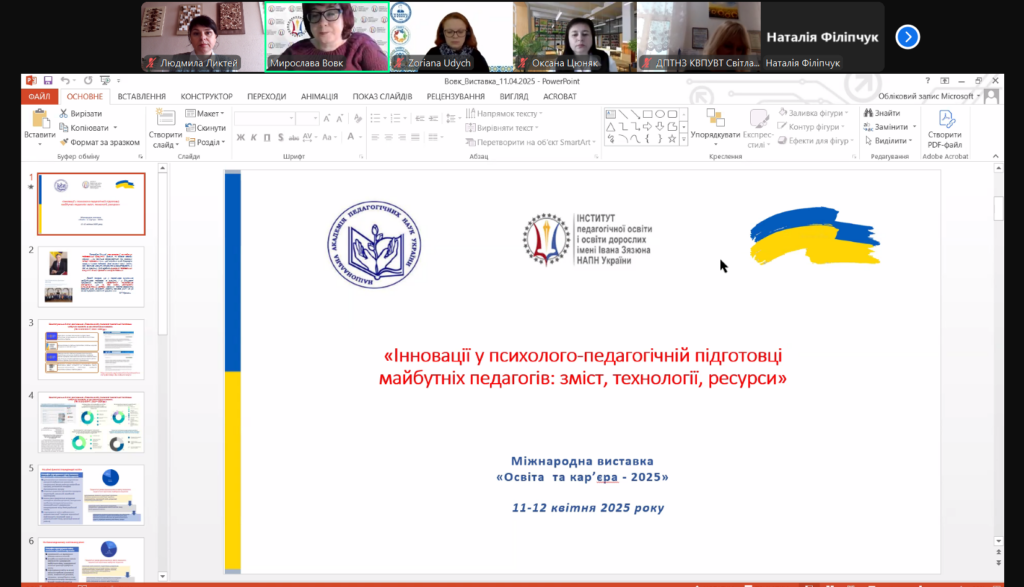Click next participants arrow in video strip
The width and height of the screenshot is (1024, 587).
pyautogui.click(x=907, y=37)
